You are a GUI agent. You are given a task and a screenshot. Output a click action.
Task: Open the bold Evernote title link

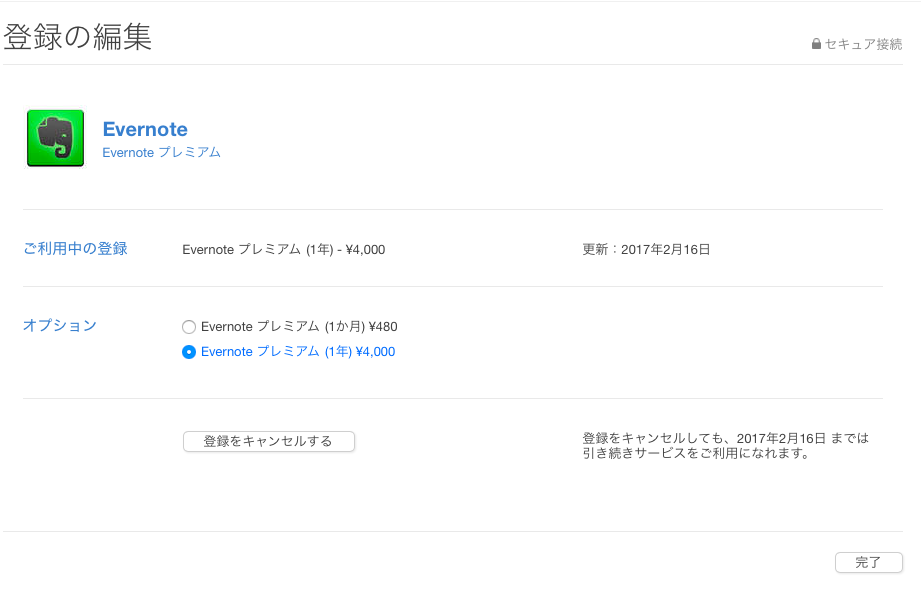click(145, 129)
